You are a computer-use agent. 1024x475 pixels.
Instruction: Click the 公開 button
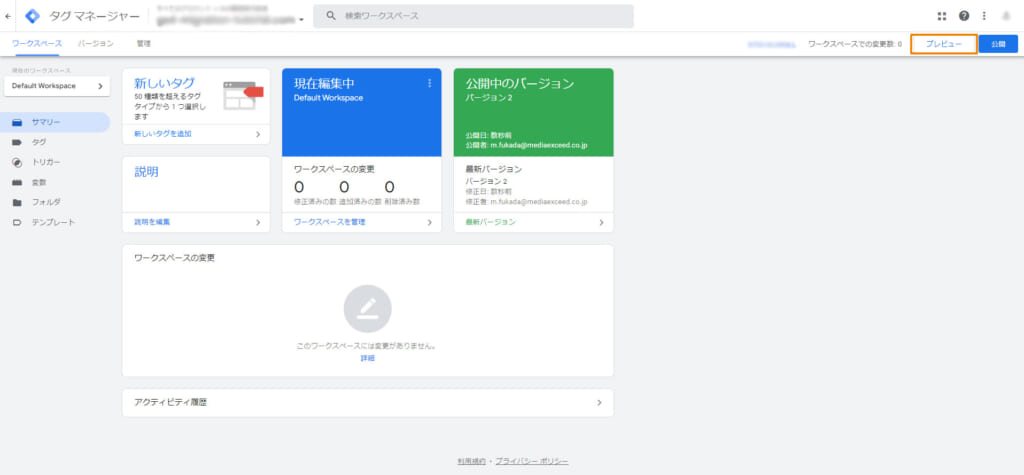[998, 44]
